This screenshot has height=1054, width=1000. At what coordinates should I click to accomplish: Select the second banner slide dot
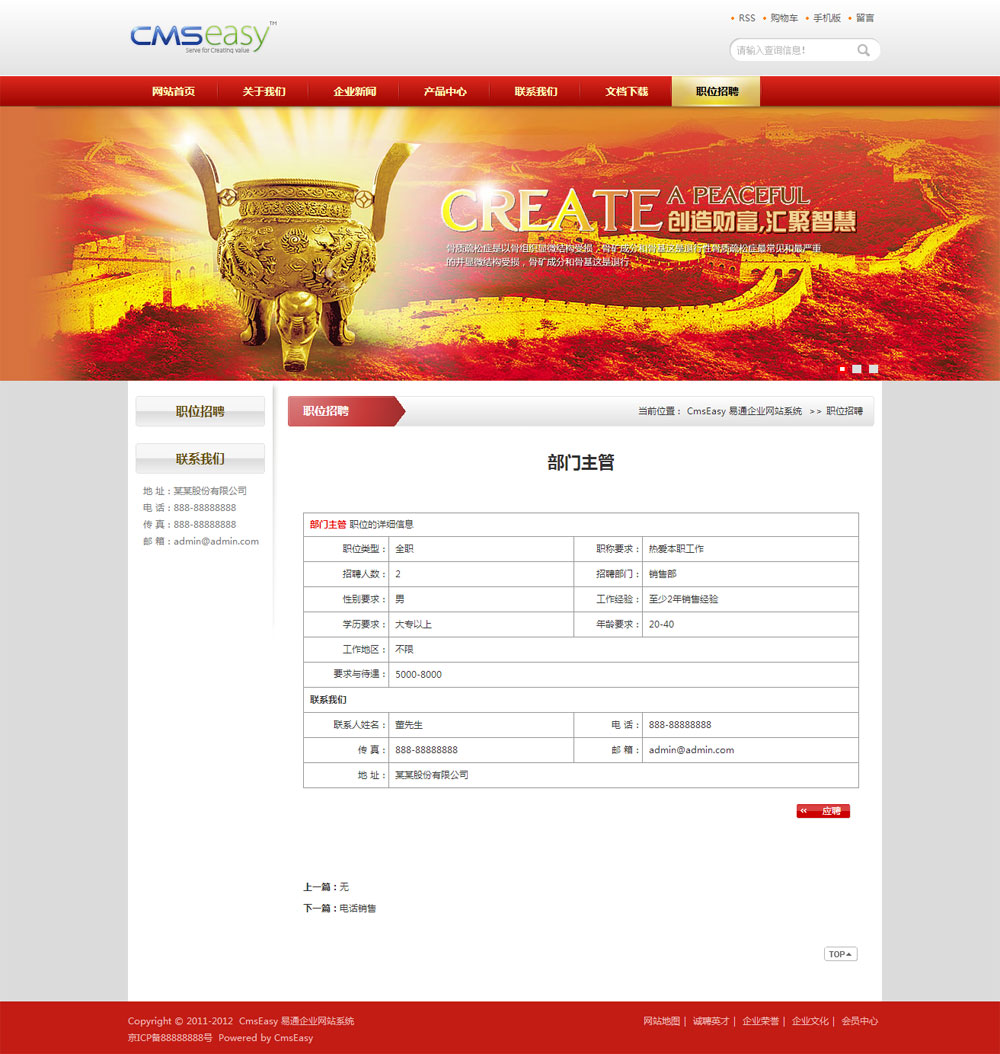pyautogui.click(x=857, y=369)
